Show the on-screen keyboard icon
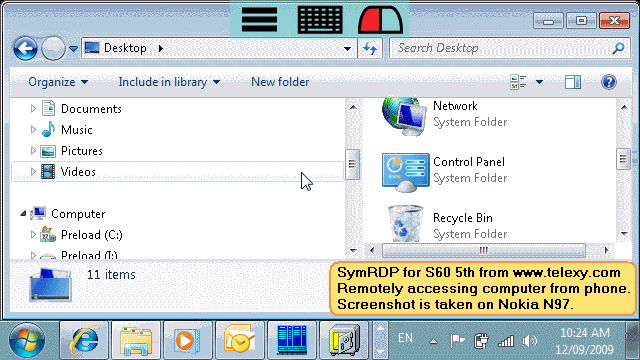The width and height of the screenshot is (640, 360). pos(320,19)
